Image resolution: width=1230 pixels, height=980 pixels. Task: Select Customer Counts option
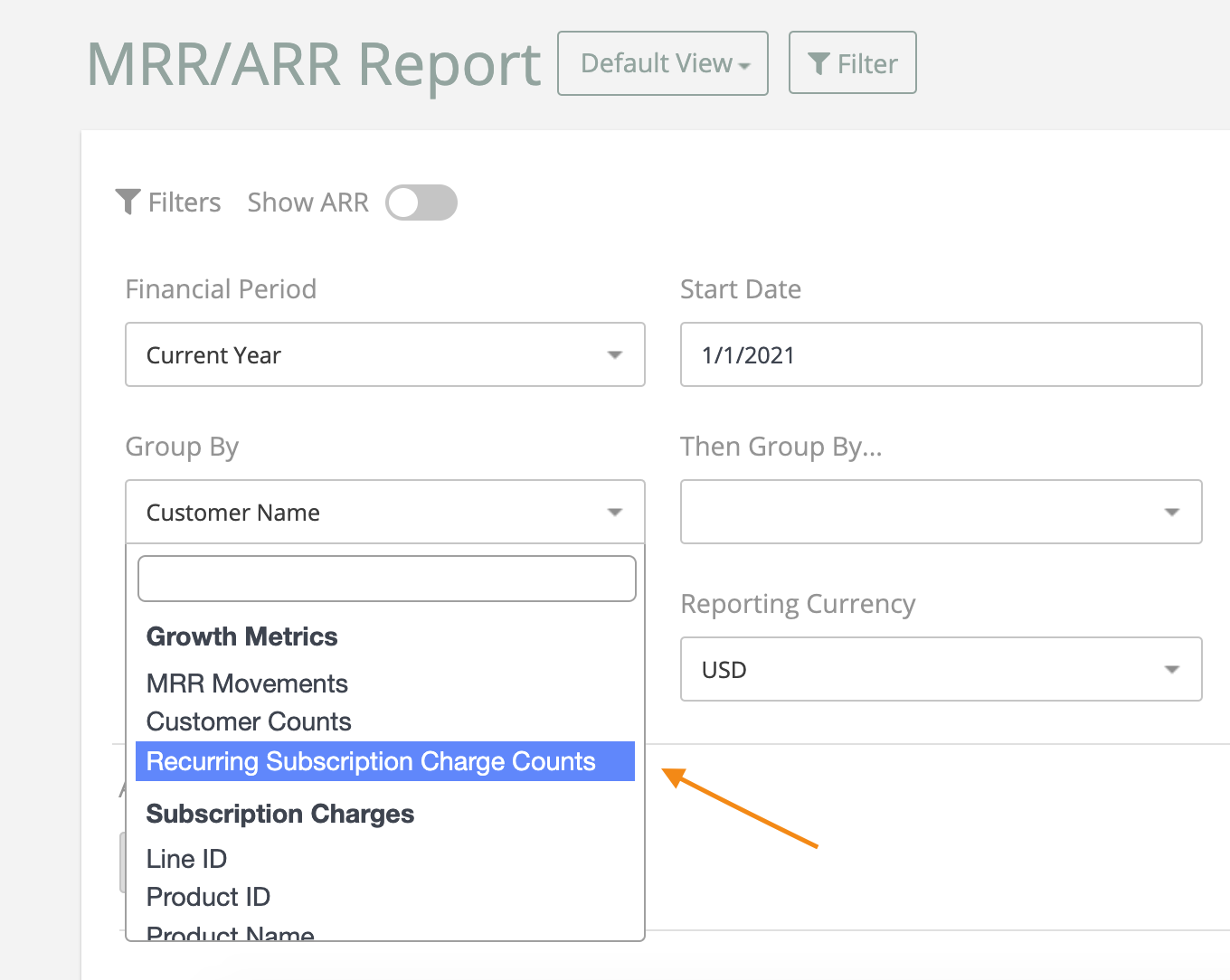385,721
